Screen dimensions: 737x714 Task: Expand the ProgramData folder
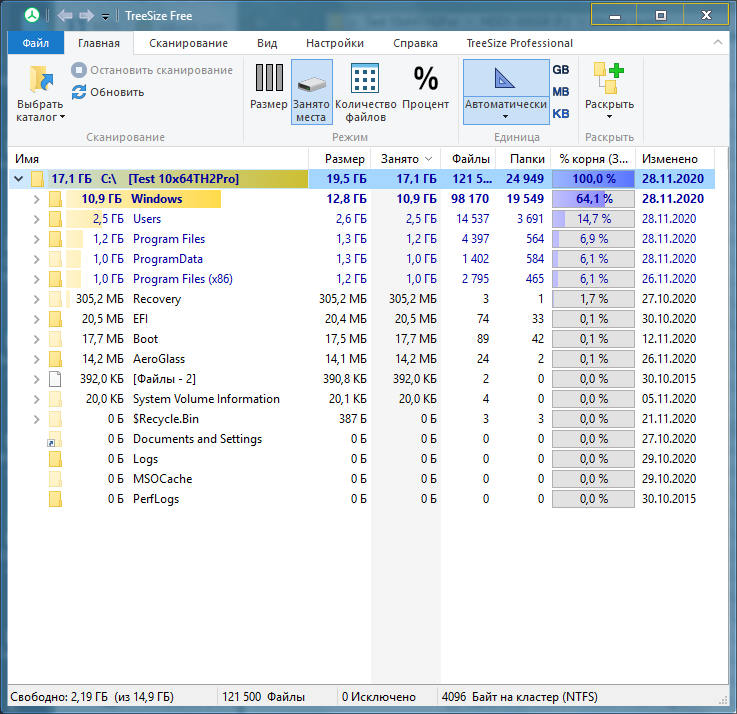click(x=36, y=259)
